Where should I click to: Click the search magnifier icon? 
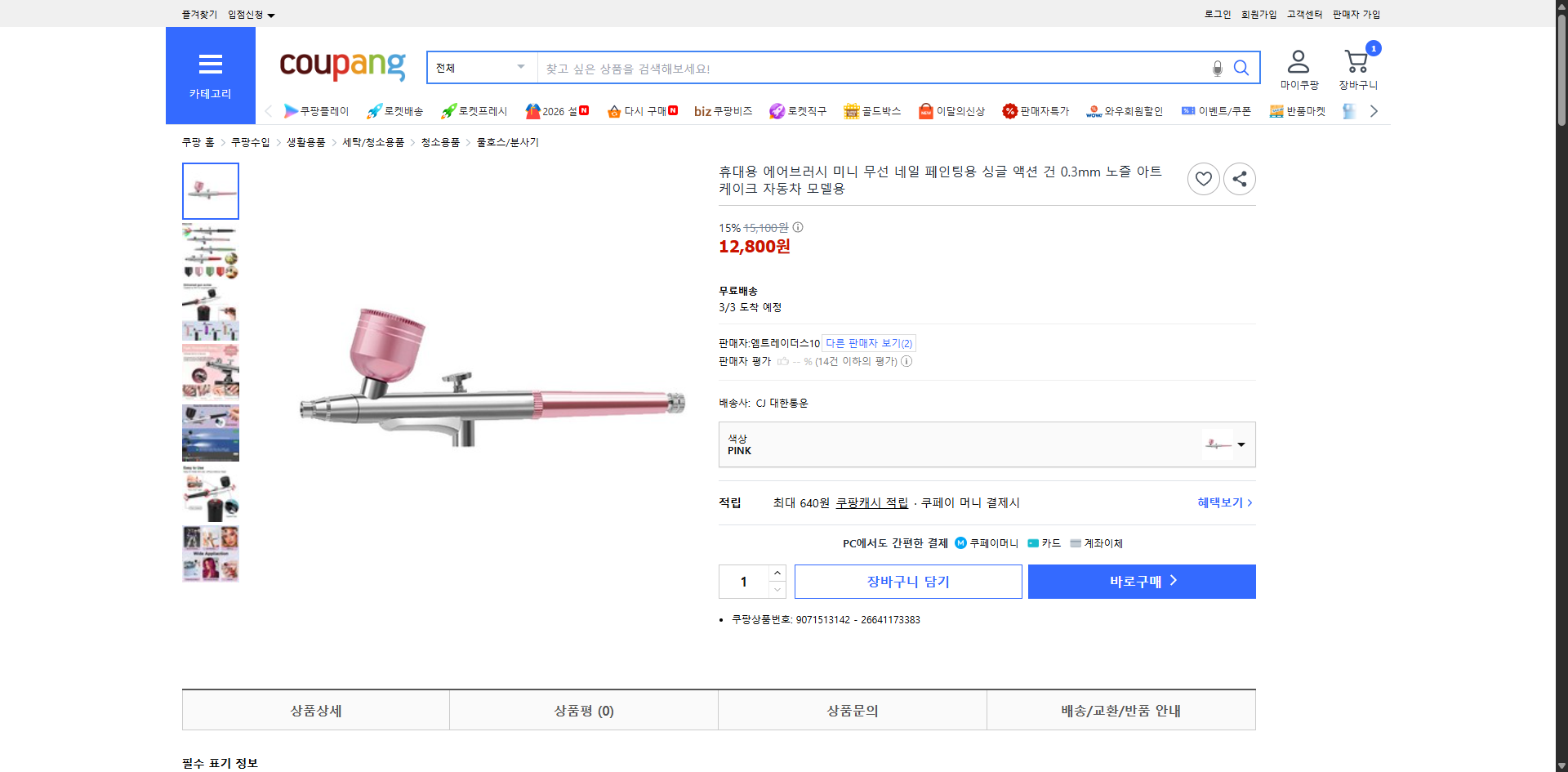[x=1241, y=68]
